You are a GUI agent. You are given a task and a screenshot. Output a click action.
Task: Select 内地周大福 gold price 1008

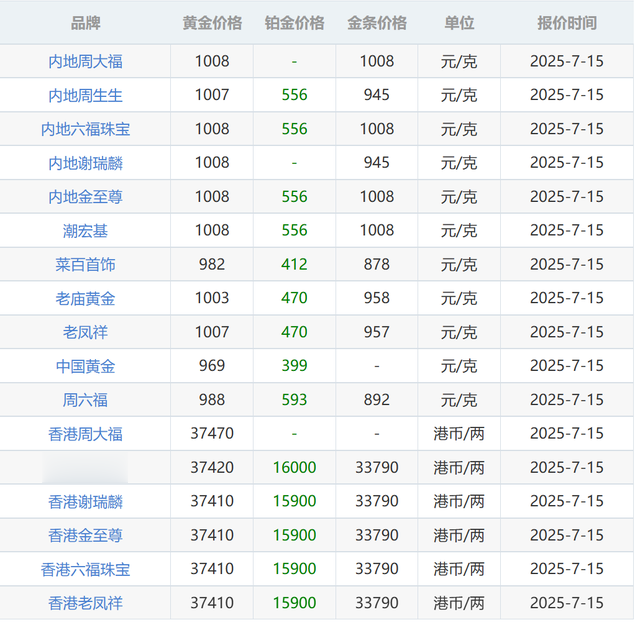212,61
